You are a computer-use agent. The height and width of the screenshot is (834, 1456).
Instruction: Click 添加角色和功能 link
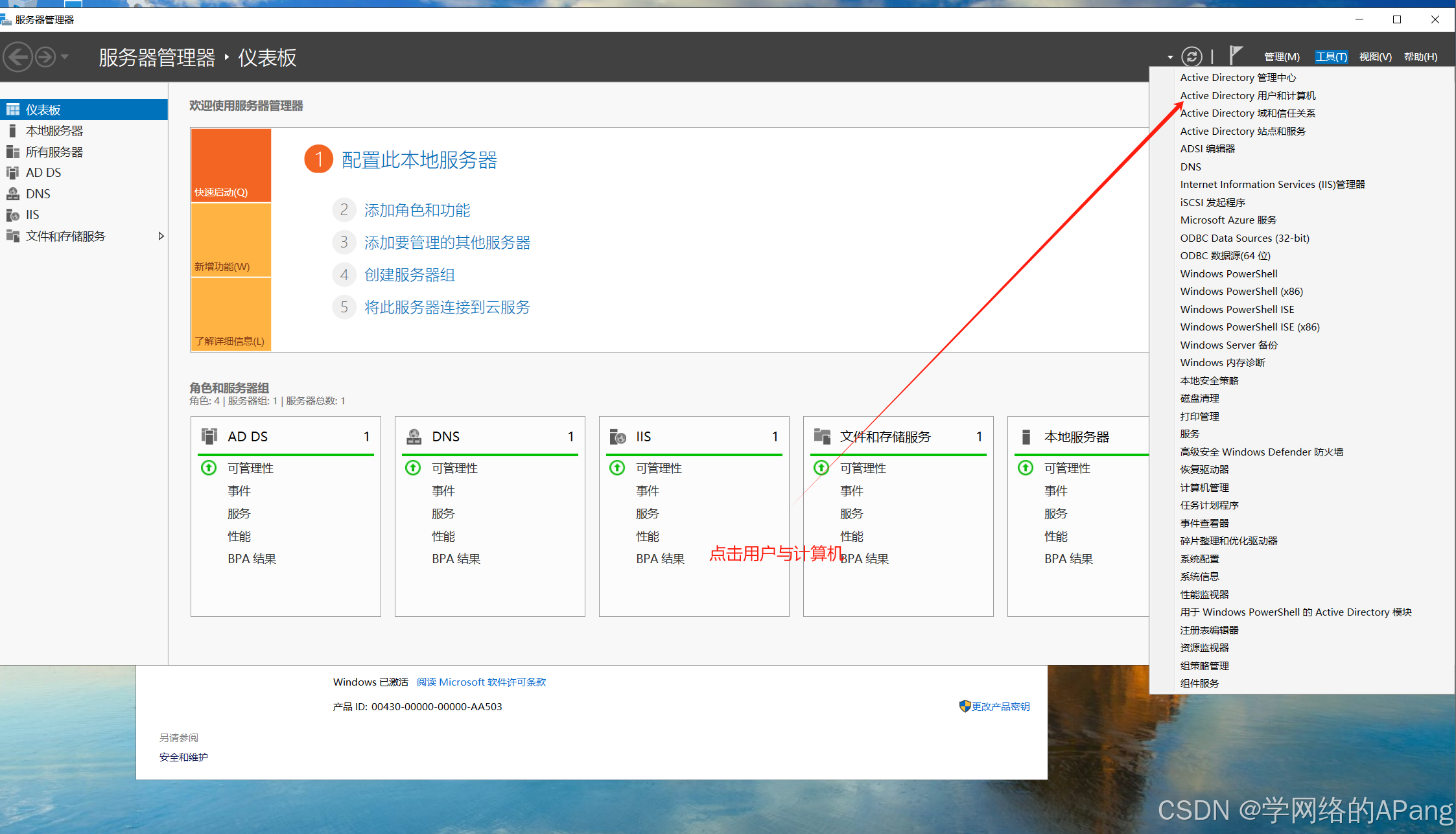417,211
